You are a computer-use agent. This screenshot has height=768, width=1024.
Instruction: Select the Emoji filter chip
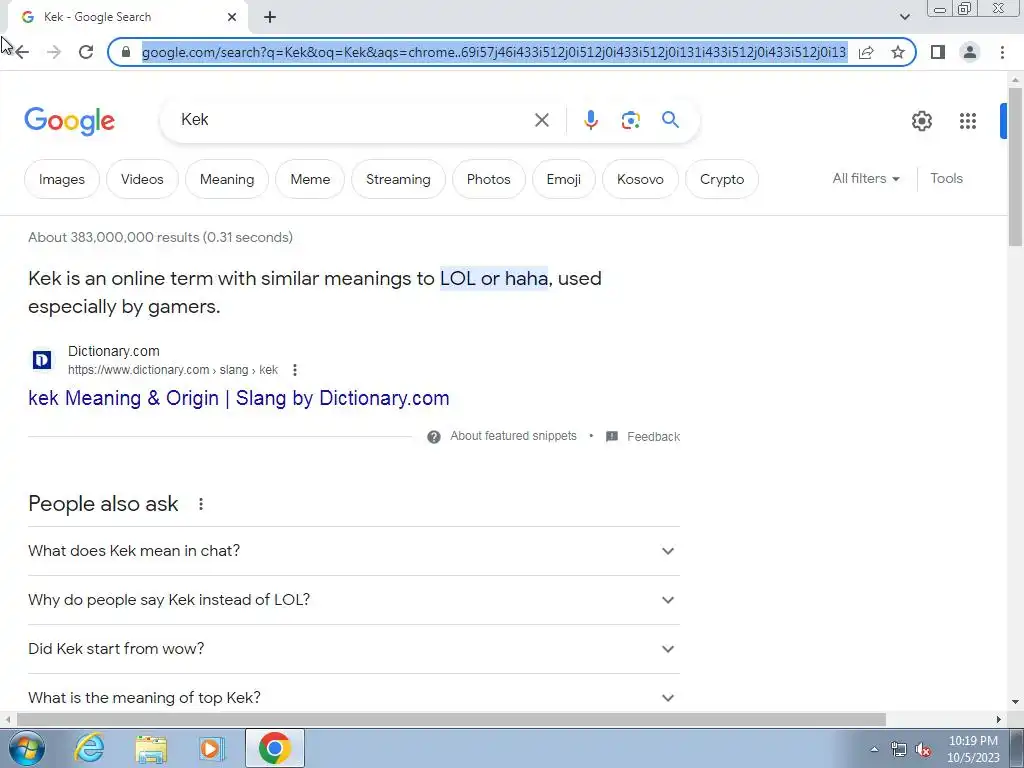pyautogui.click(x=564, y=179)
